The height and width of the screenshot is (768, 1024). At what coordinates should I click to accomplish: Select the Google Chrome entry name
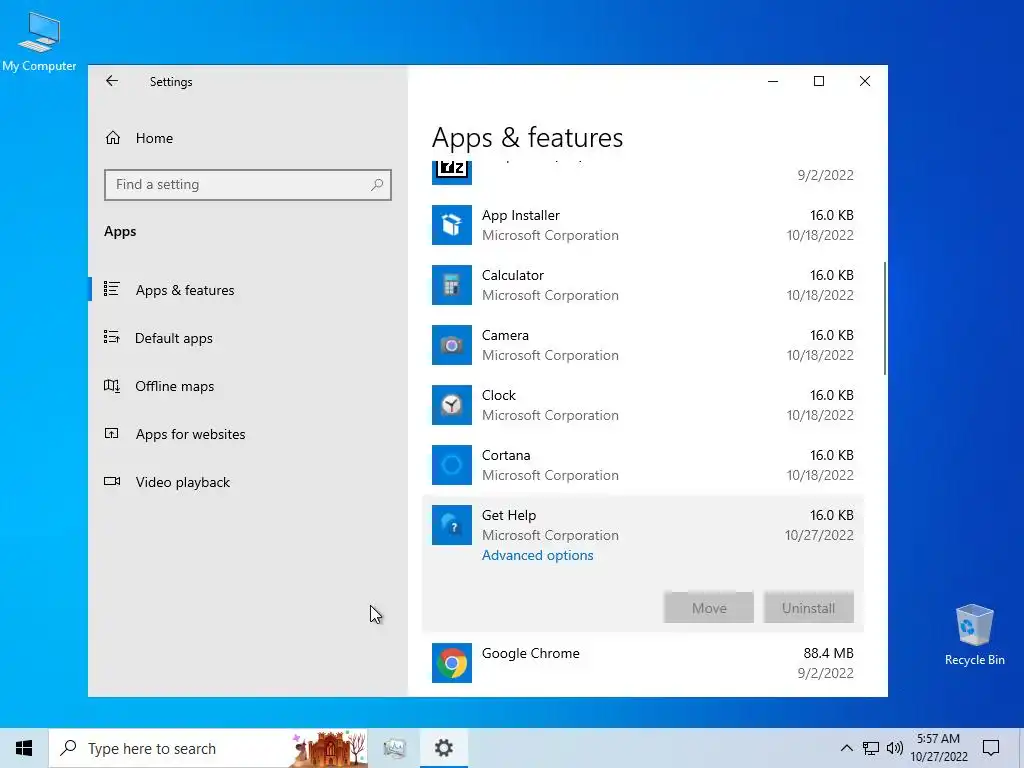pos(530,653)
